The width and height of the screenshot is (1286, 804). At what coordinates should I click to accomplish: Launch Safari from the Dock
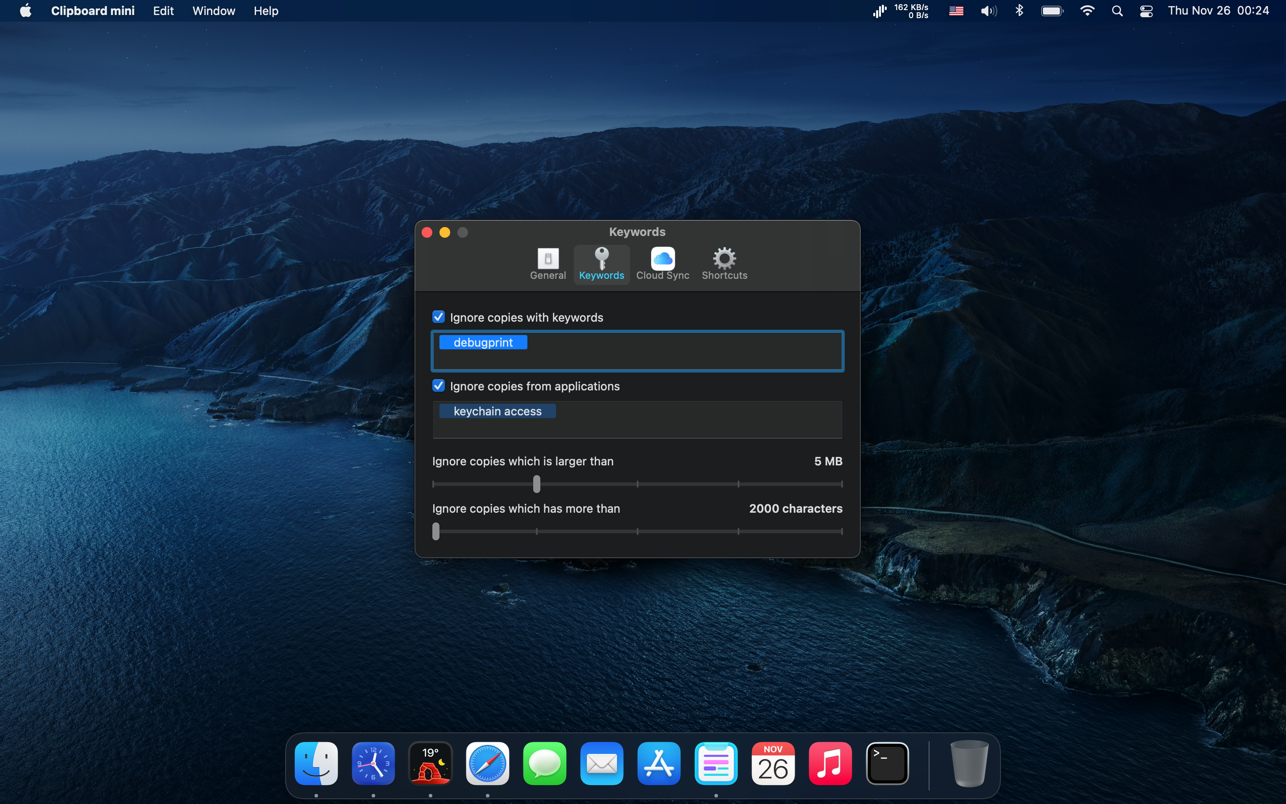pos(487,764)
